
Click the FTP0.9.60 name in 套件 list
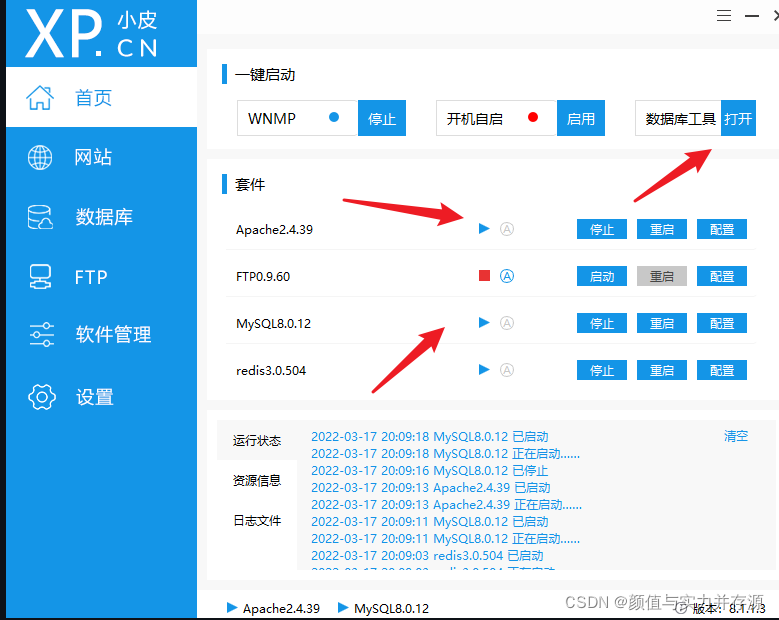coord(263,276)
